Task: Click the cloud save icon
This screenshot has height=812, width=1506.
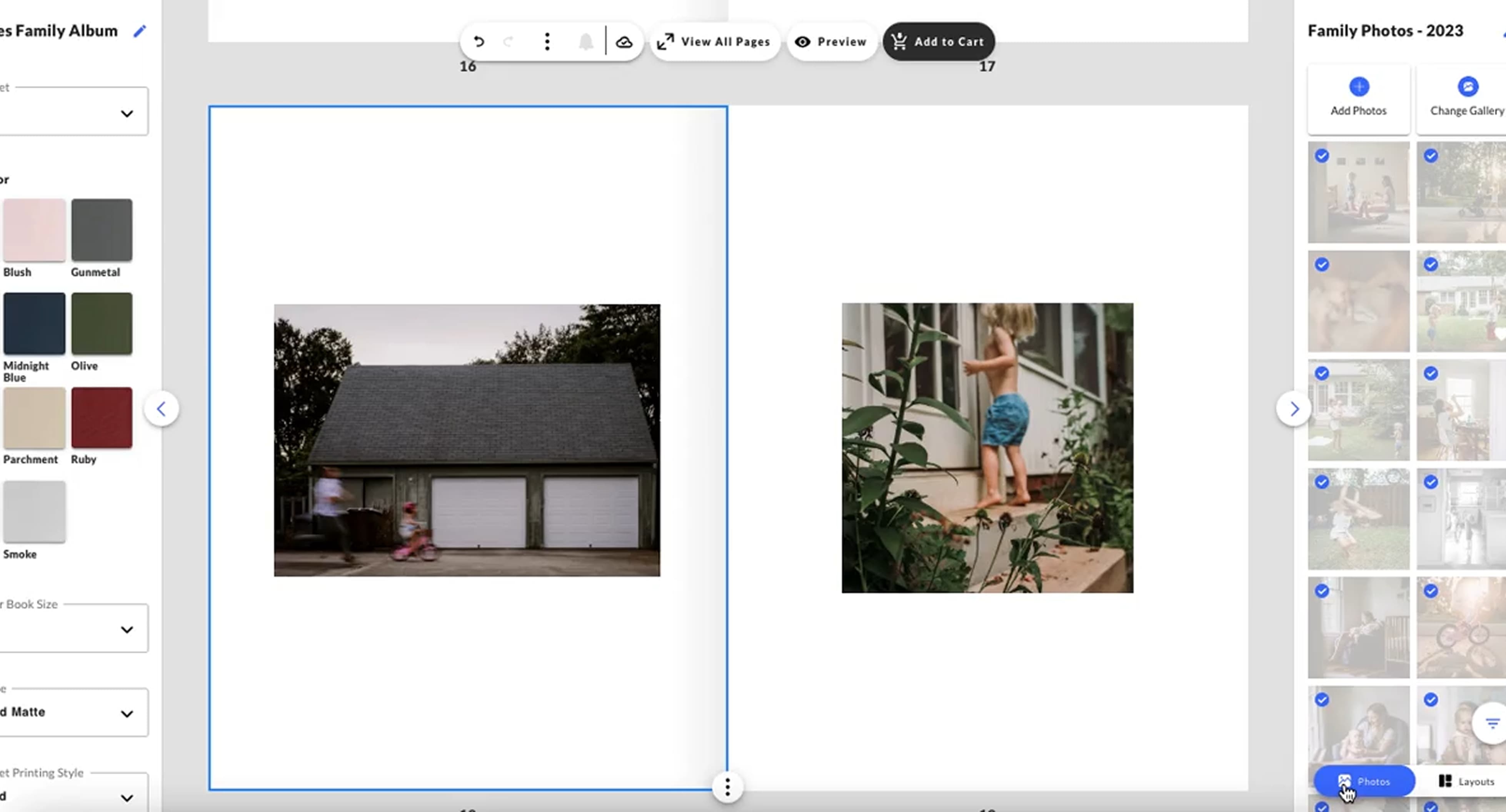Action: pyautogui.click(x=624, y=42)
